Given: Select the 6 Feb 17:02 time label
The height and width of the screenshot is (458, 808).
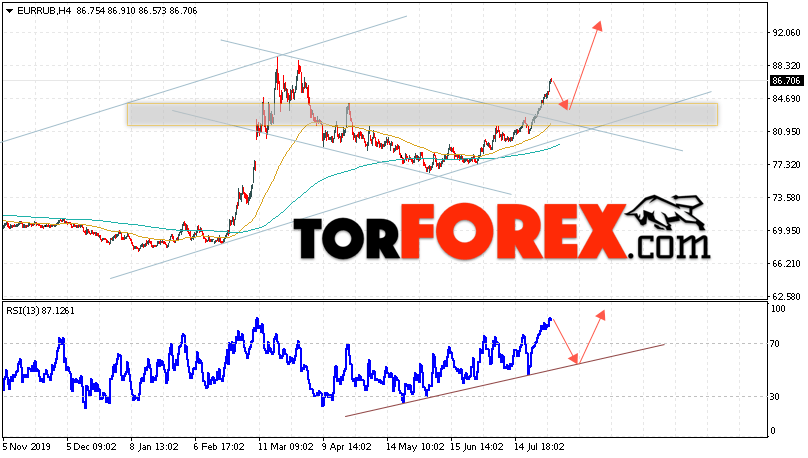Looking at the screenshot, I should (x=218, y=447).
